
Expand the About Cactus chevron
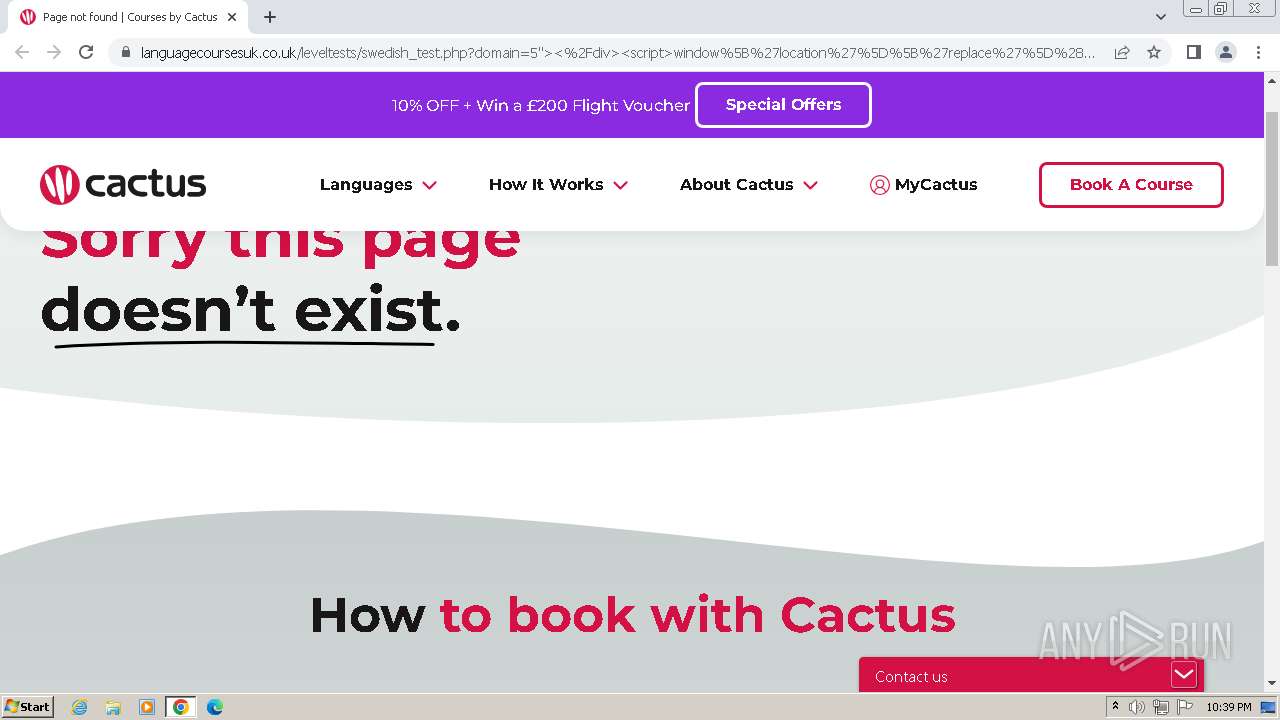click(811, 185)
